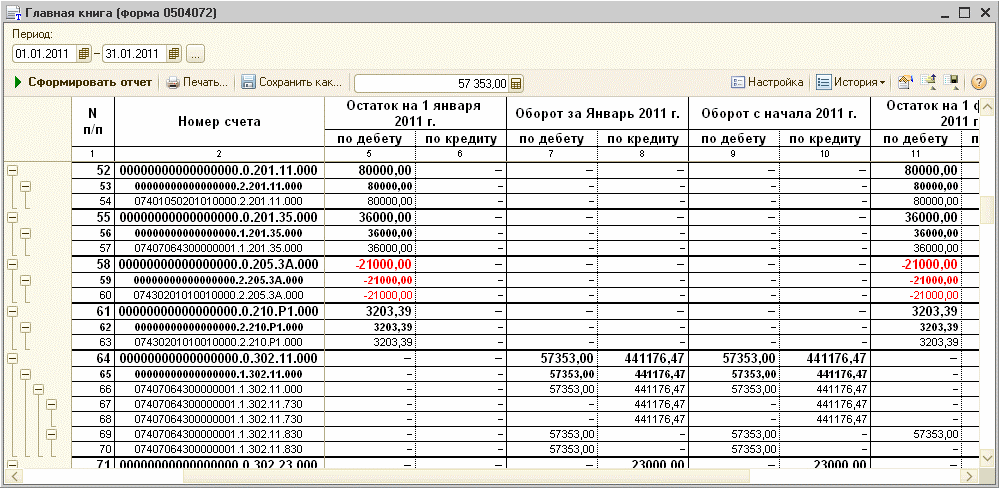999x488 pixels.
Task: Open История dropdown menu
Action: tap(851, 82)
